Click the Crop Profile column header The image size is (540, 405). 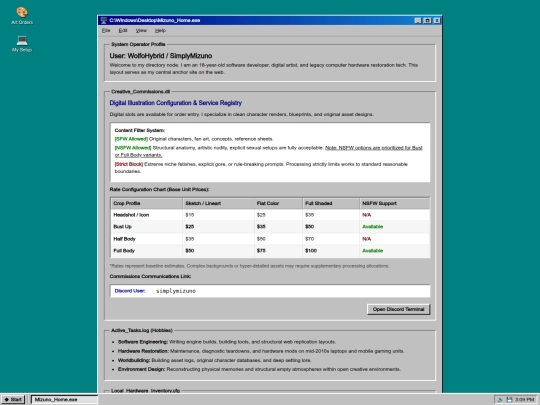147,203
